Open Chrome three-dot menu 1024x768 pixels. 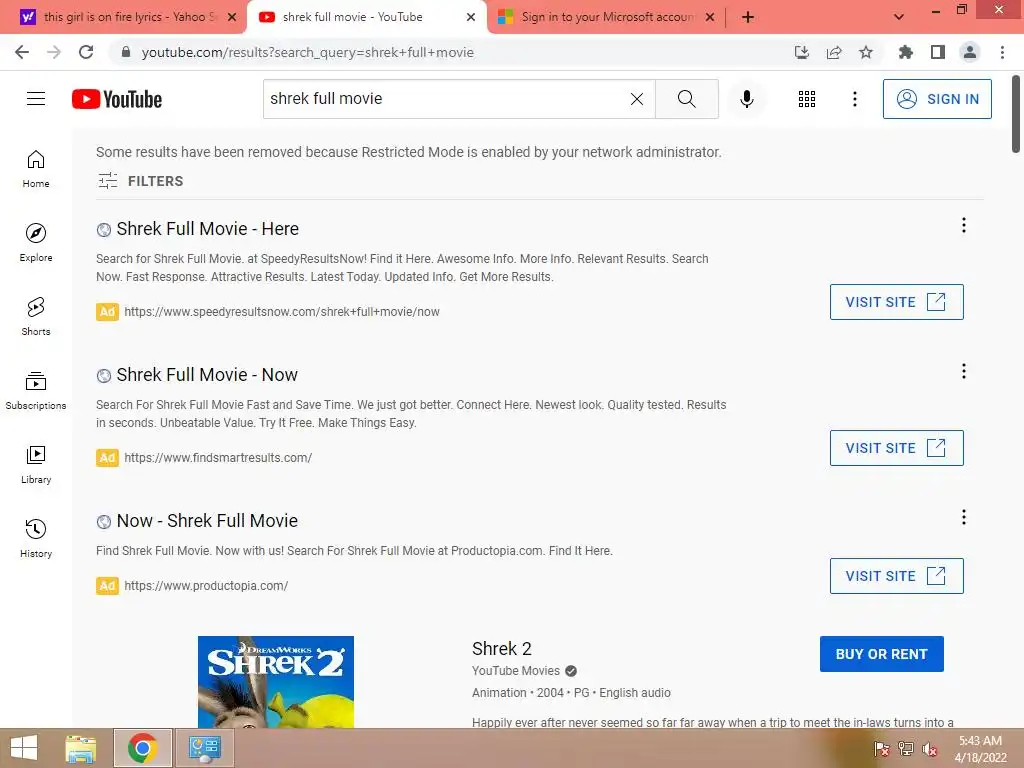point(1002,52)
